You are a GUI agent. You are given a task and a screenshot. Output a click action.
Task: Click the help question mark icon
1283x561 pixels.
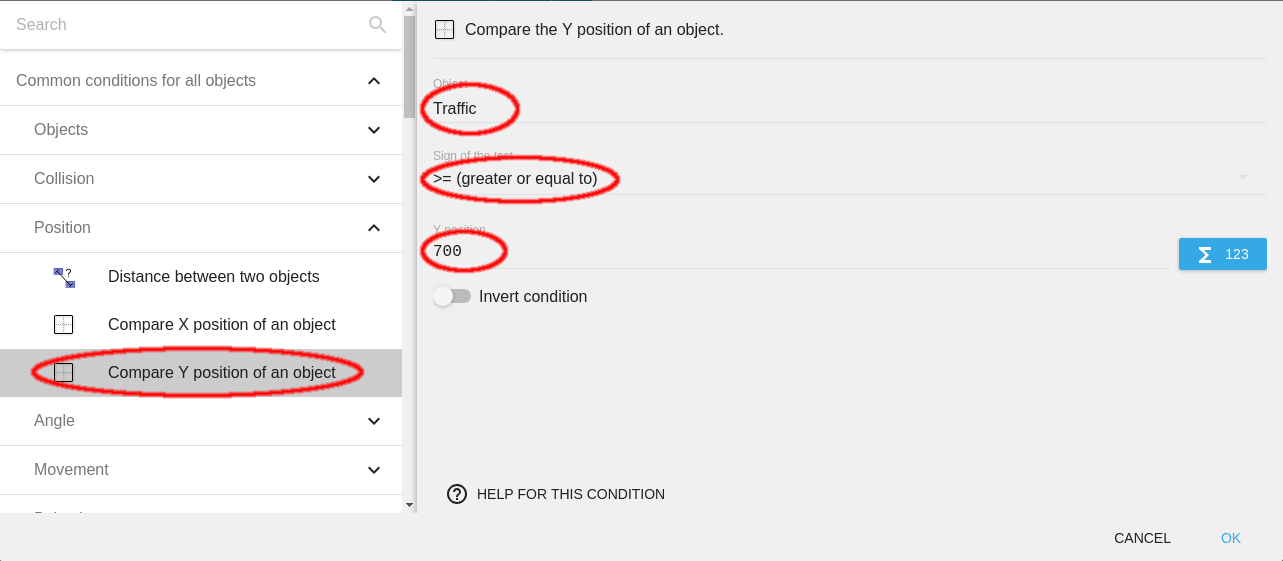point(457,494)
